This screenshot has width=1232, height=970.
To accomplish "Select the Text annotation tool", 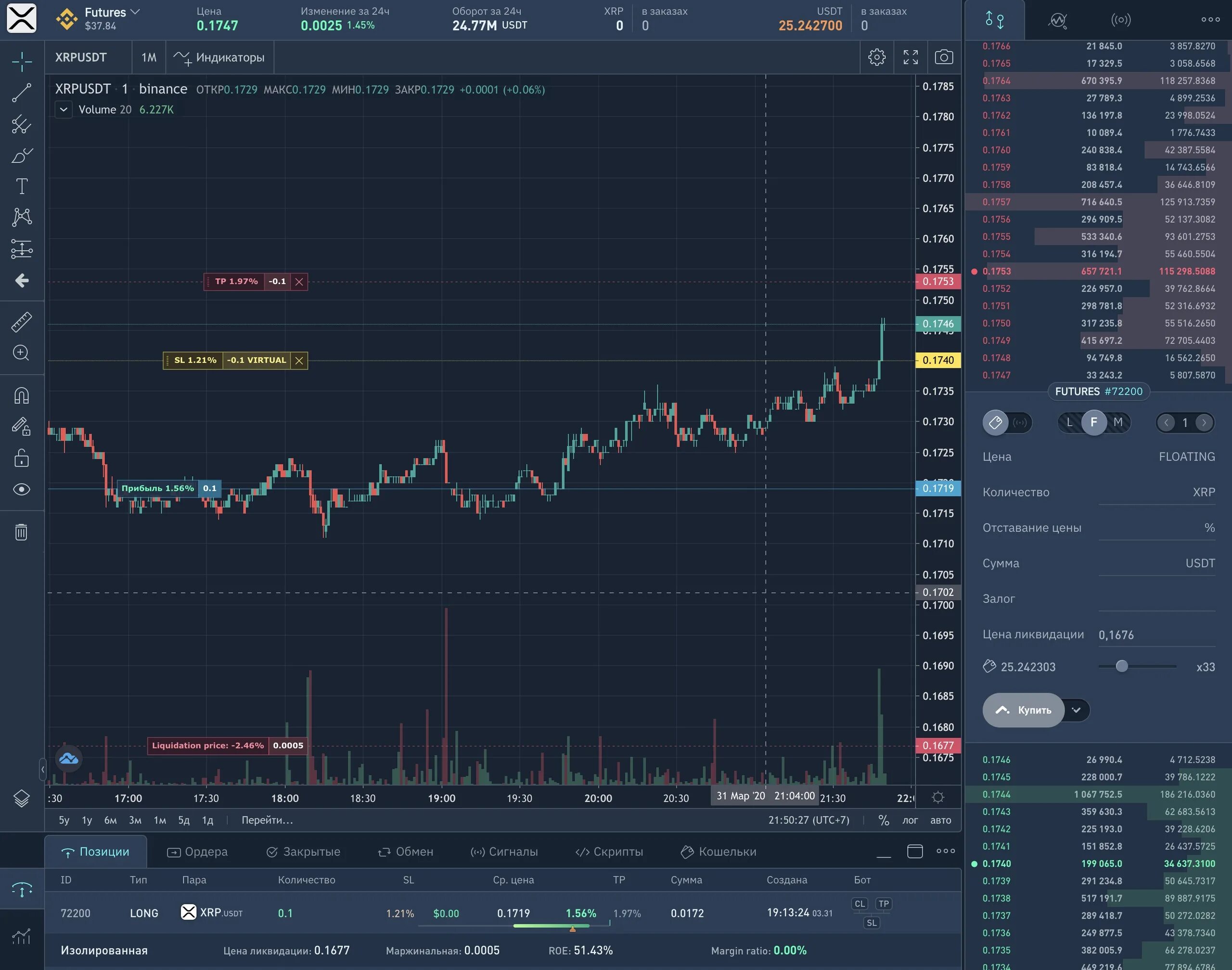I will (22, 186).
